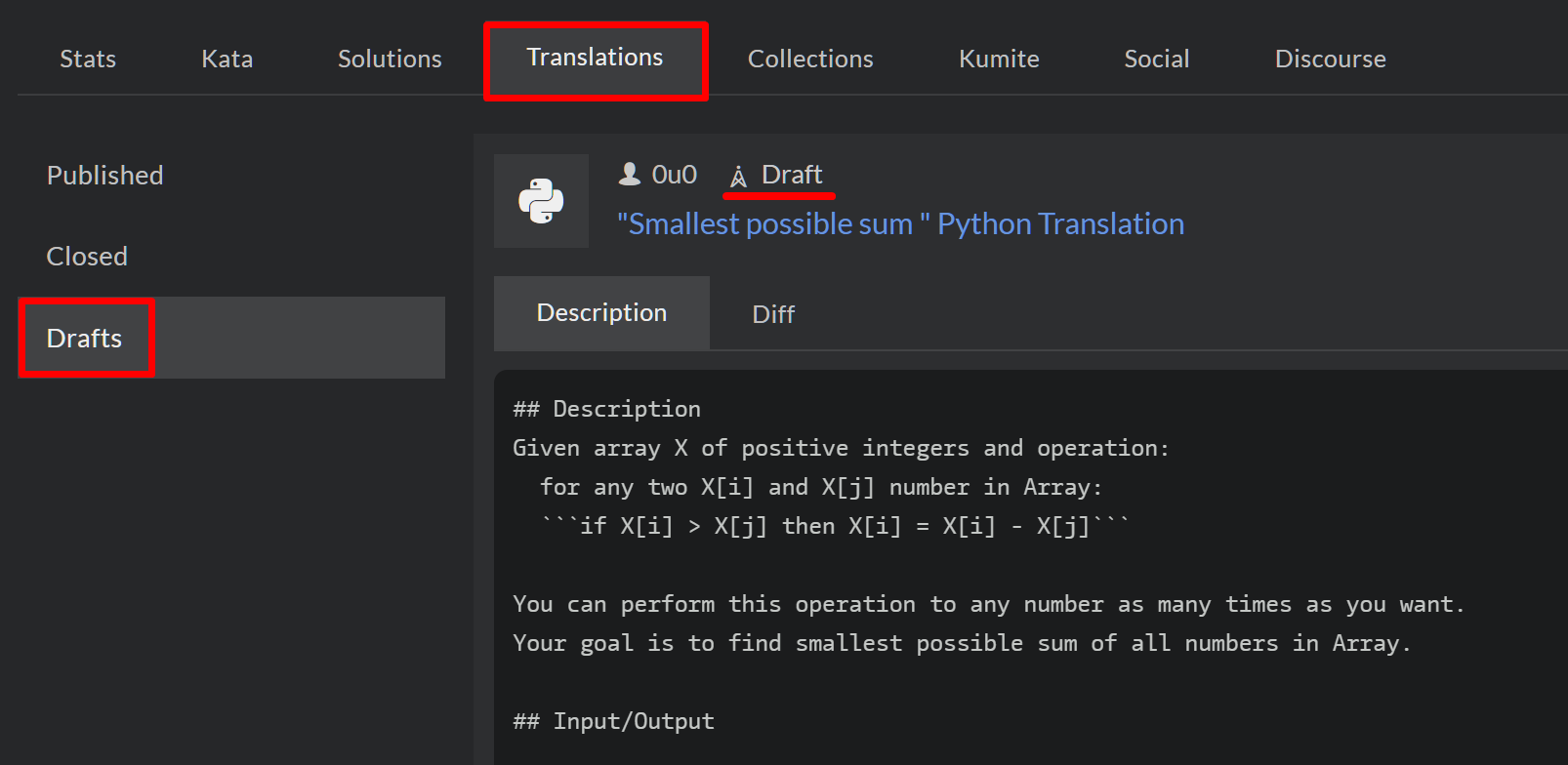1568x765 pixels.
Task: Switch to the Social tab
Action: coord(1157,59)
